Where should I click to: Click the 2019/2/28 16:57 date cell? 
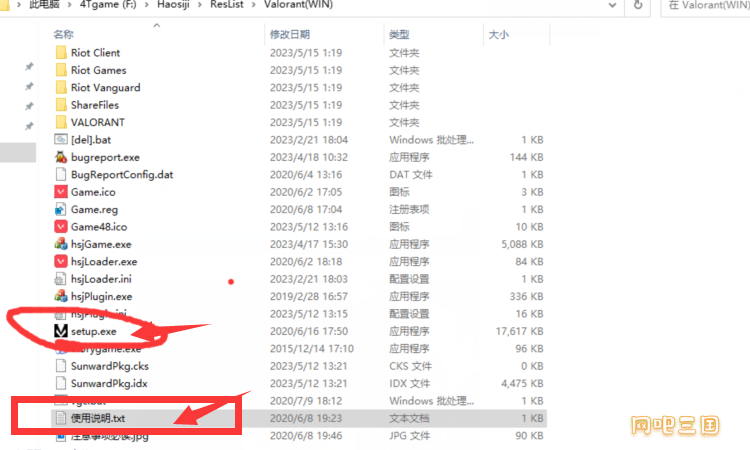click(309, 296)
